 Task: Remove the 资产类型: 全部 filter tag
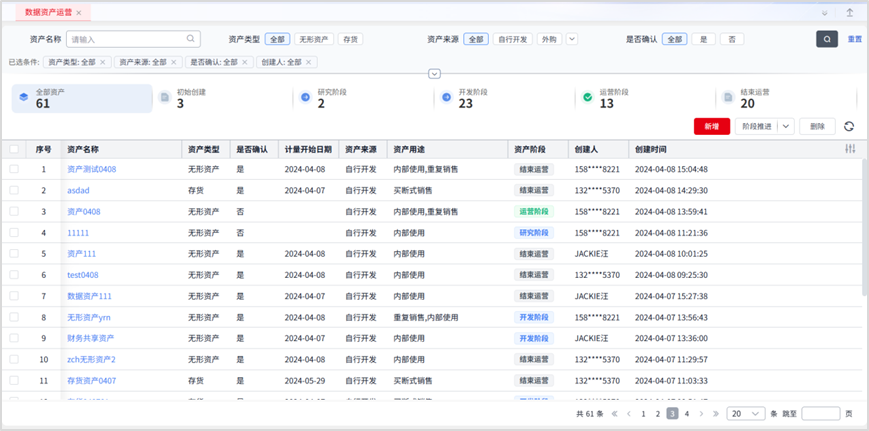(x=103, y=62)
